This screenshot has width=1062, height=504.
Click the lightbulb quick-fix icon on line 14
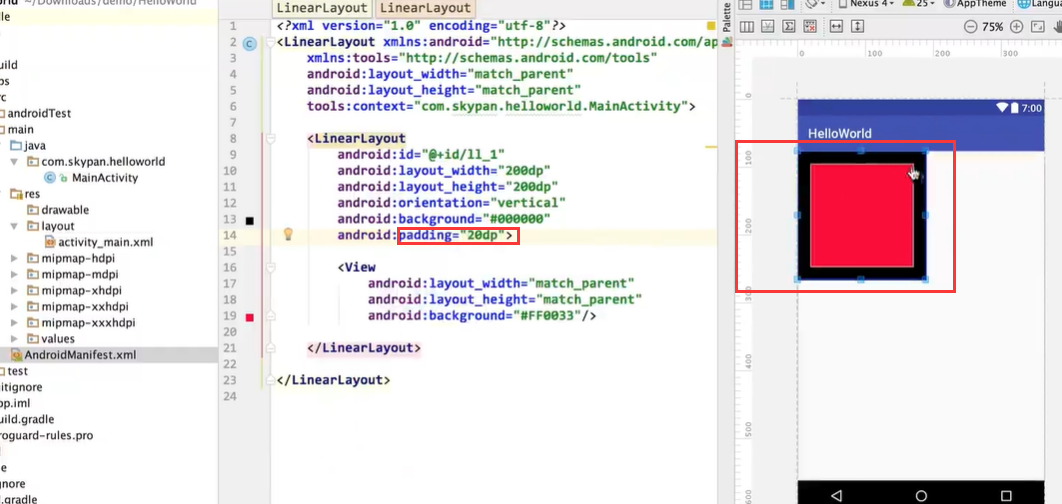(x=288, y=234)
